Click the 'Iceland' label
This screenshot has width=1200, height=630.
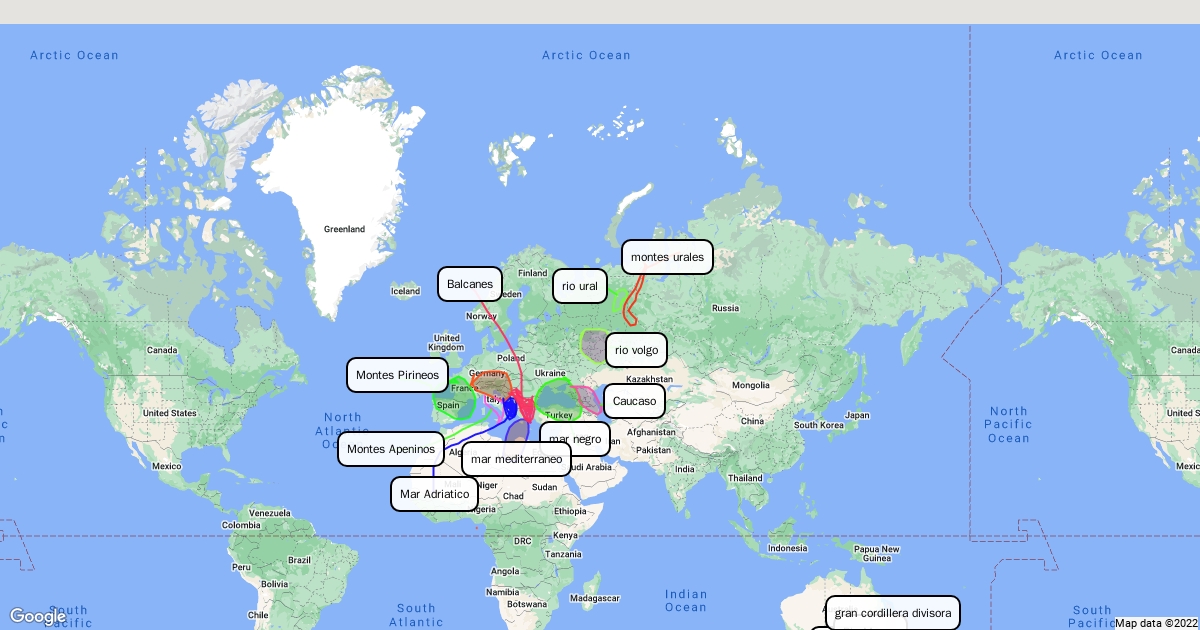coord(406,292)
